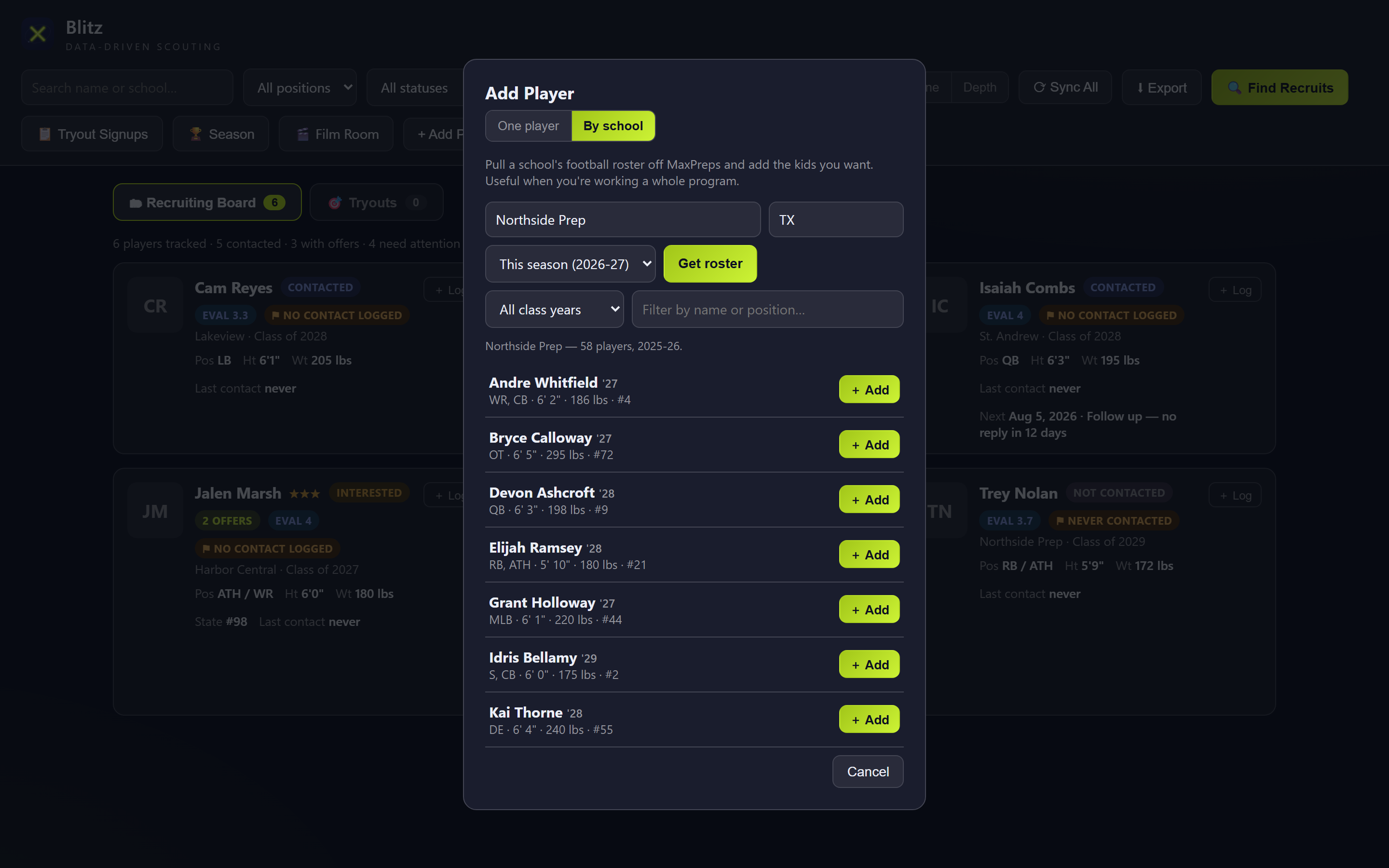The height and width of the screenshot is (868, 1389).
Task: Click the Find Recruits button
Action: [1280, 88]
